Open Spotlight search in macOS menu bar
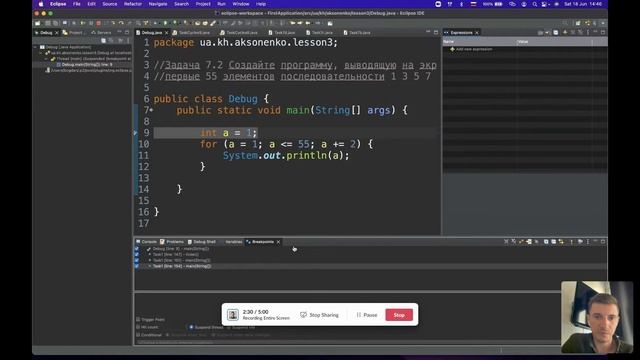Viewport: 640px width, 360px height. coord(534,4)
